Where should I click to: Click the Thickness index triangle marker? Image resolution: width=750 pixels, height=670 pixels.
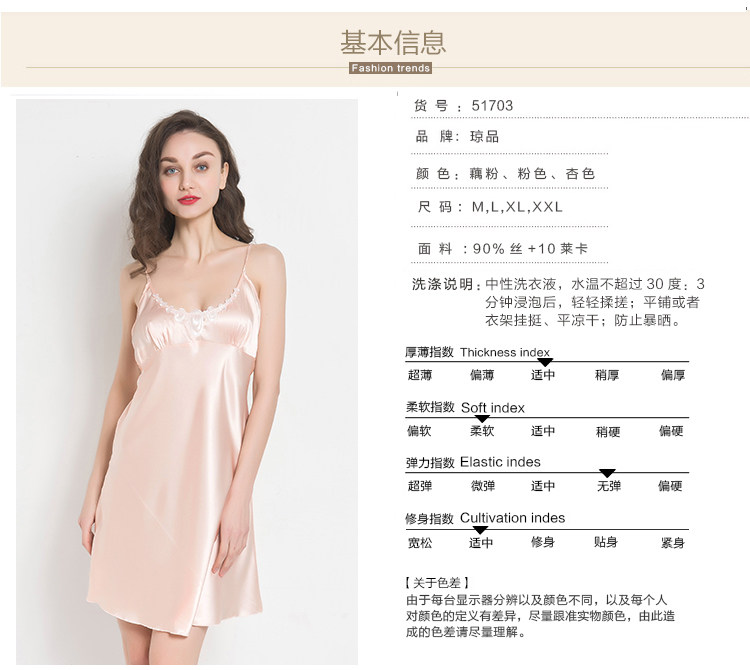[545, 362]
